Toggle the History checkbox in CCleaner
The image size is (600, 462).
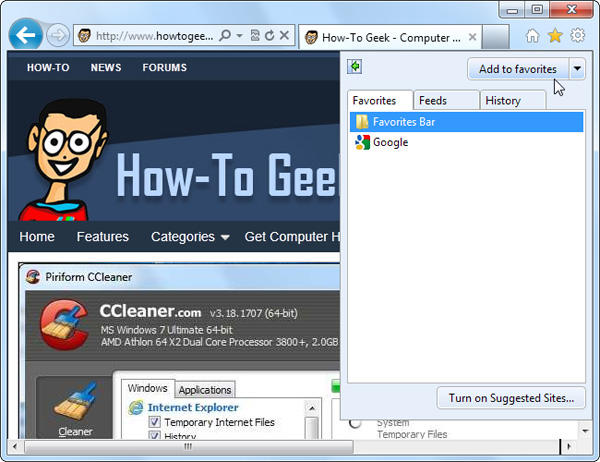[155, 435]
